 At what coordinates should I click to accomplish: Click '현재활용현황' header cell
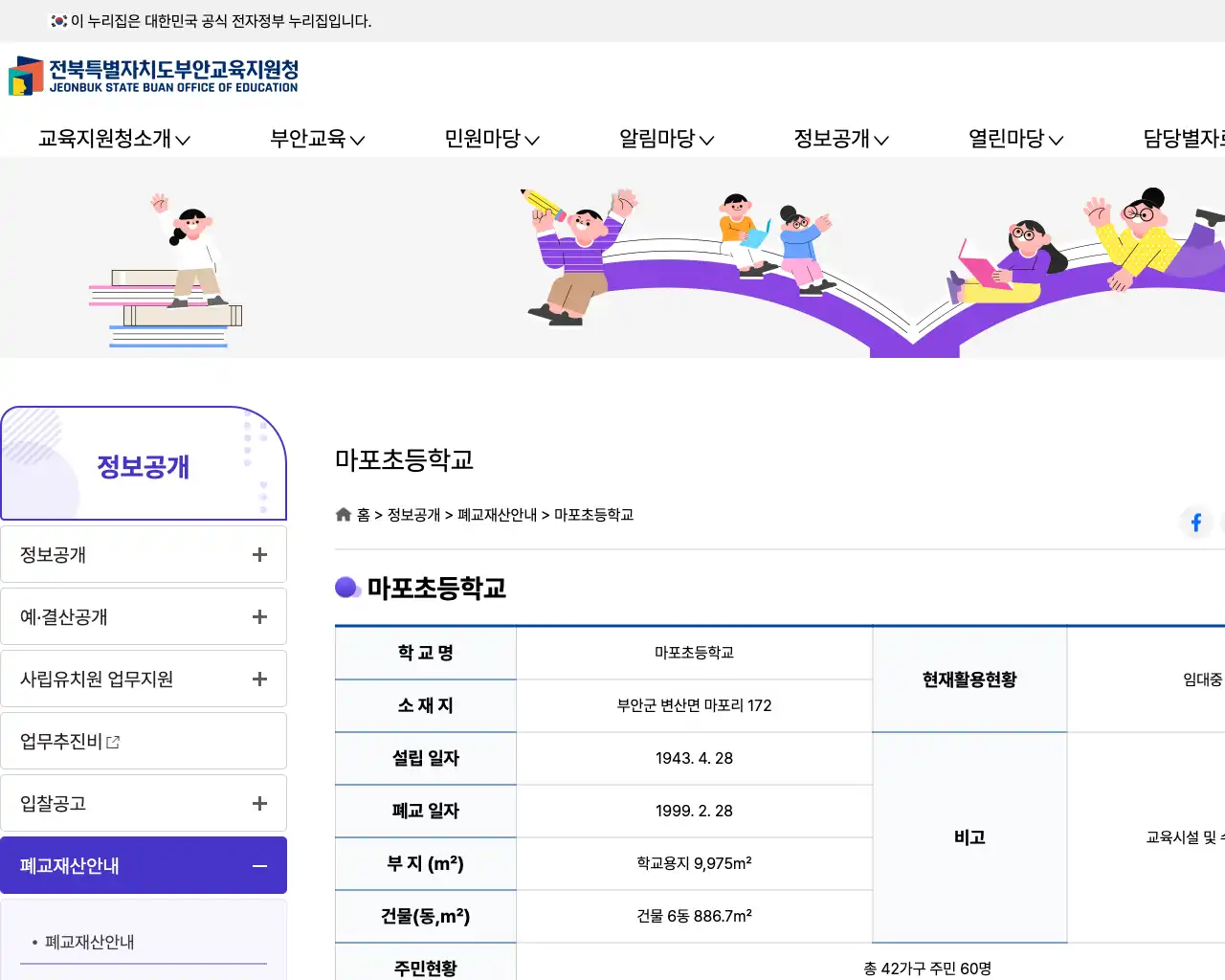(969, 679)
